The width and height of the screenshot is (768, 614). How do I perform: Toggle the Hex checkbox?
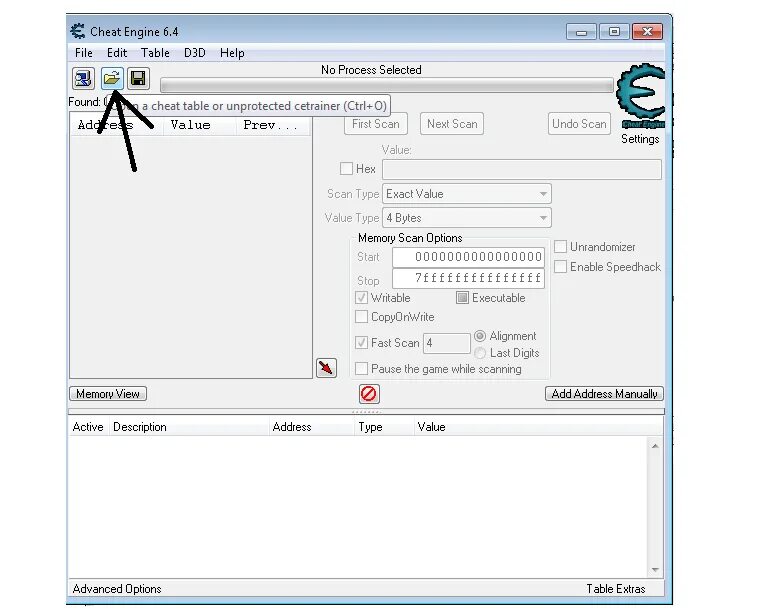pyautogui.click(x=346, y=169)
